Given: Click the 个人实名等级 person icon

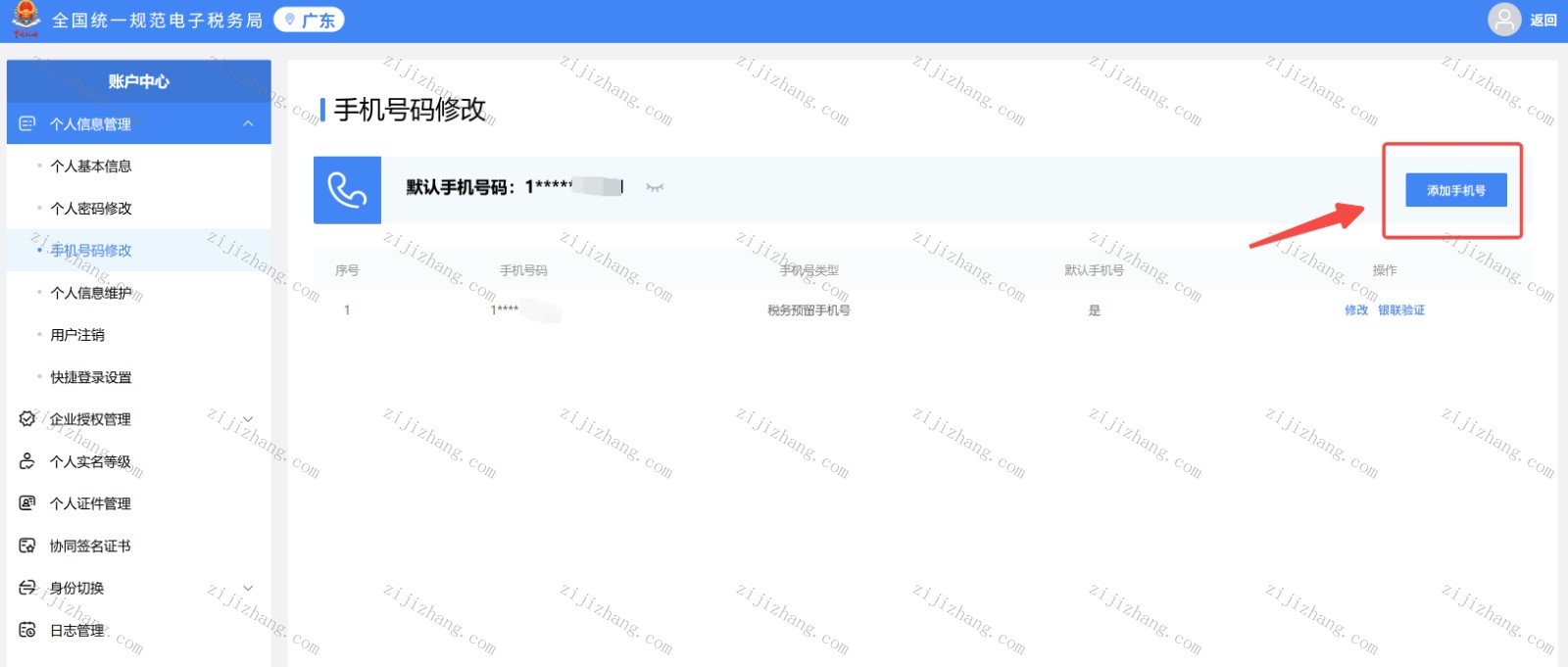Looking at the screenshot, I should 27,461.
